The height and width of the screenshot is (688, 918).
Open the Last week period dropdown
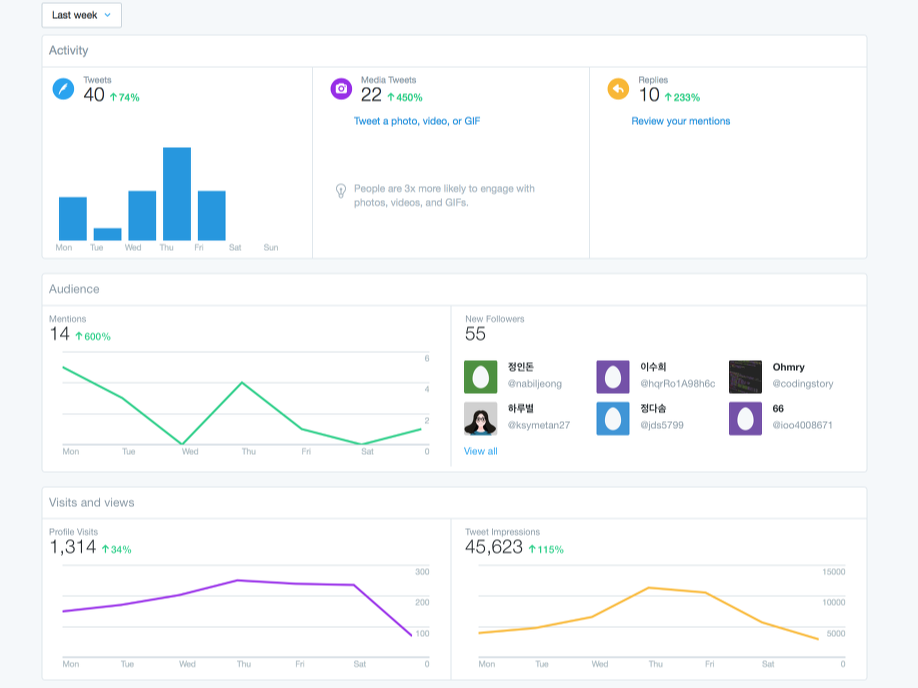(x=81, y=15)
